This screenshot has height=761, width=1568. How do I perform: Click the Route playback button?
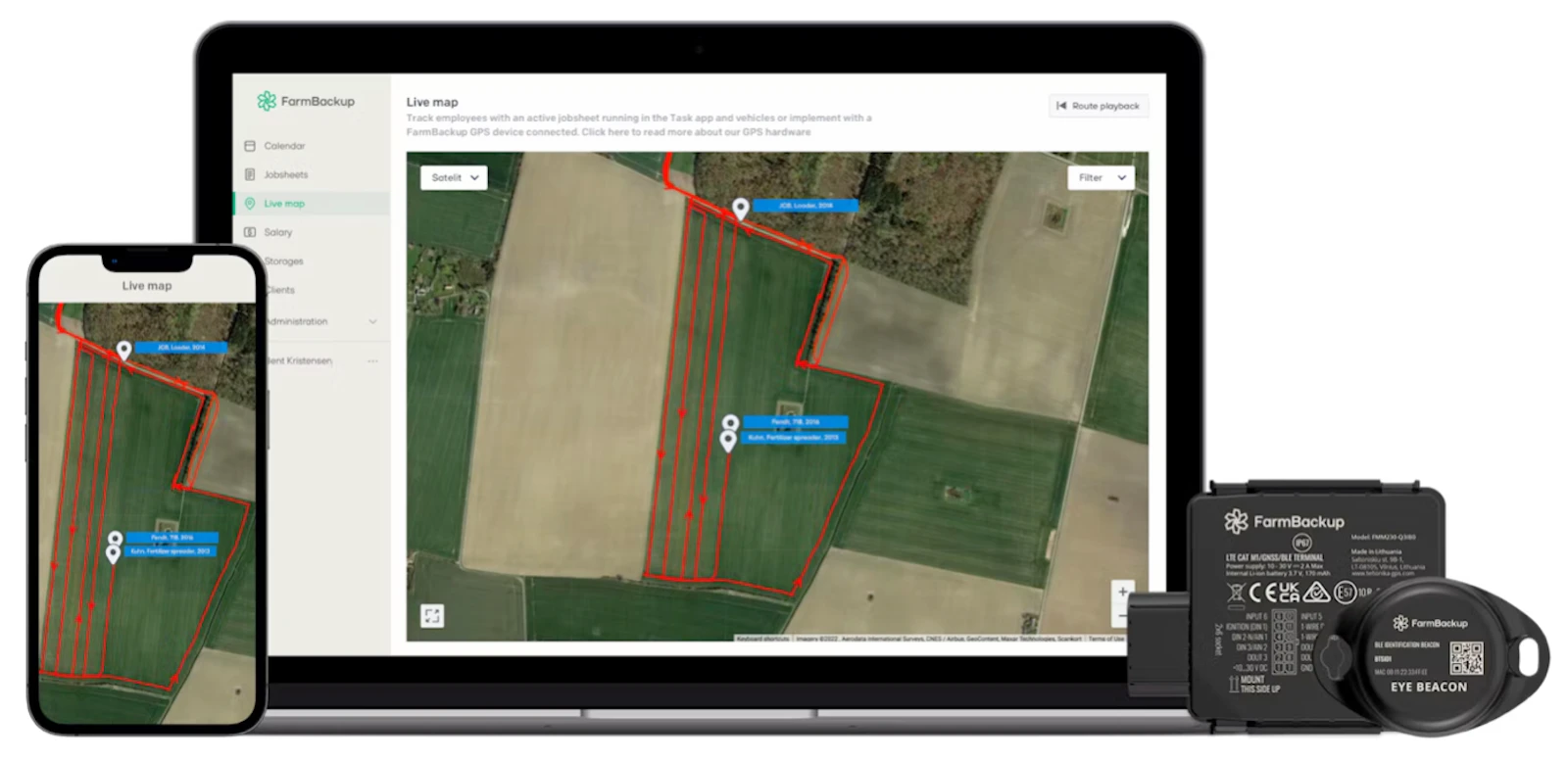(1098, 106)
